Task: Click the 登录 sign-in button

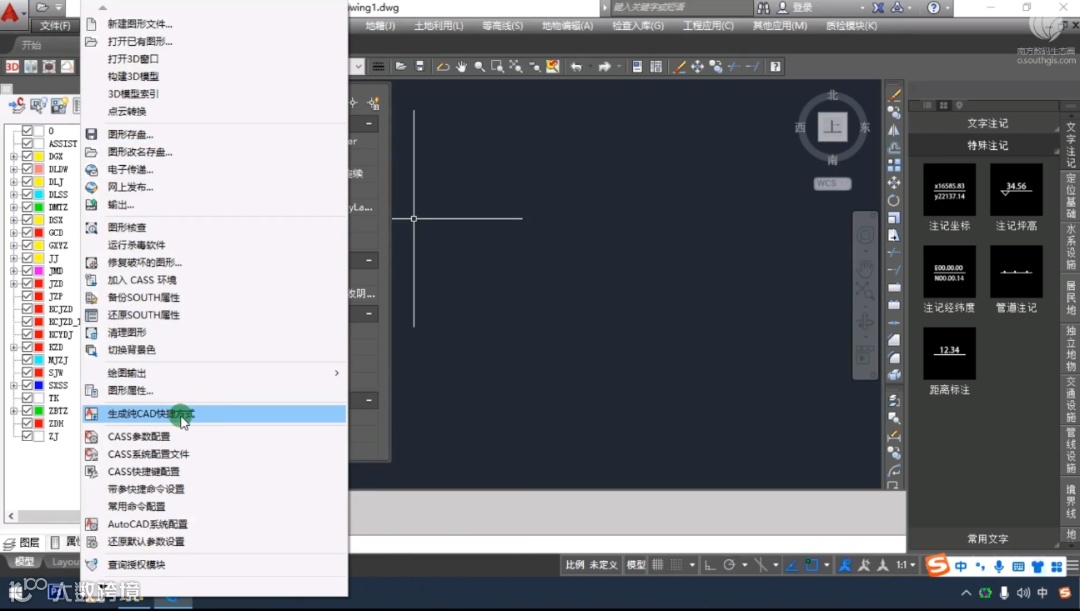Action: (802, 8)
